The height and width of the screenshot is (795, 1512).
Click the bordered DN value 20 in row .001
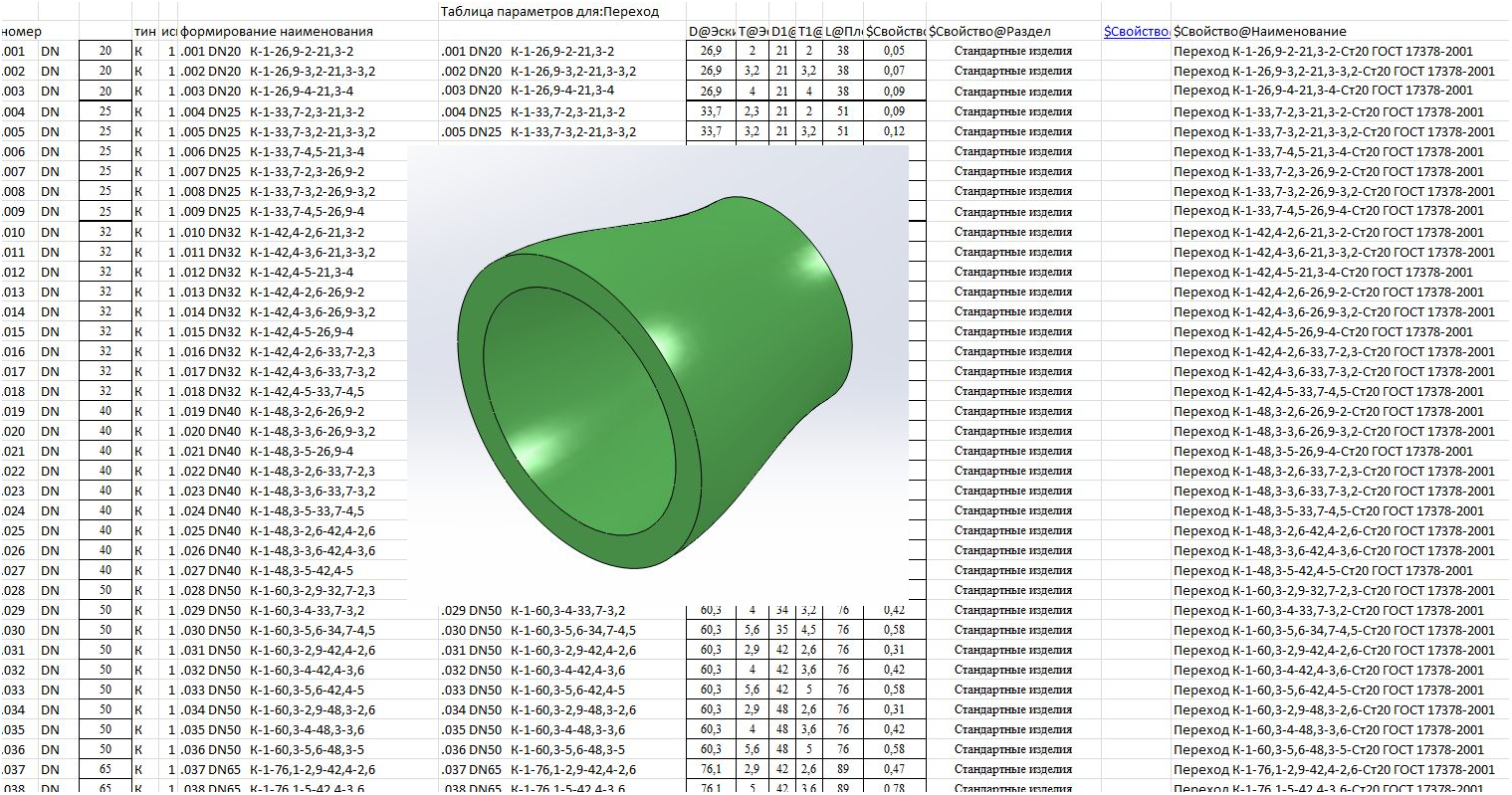coord(106,51)
